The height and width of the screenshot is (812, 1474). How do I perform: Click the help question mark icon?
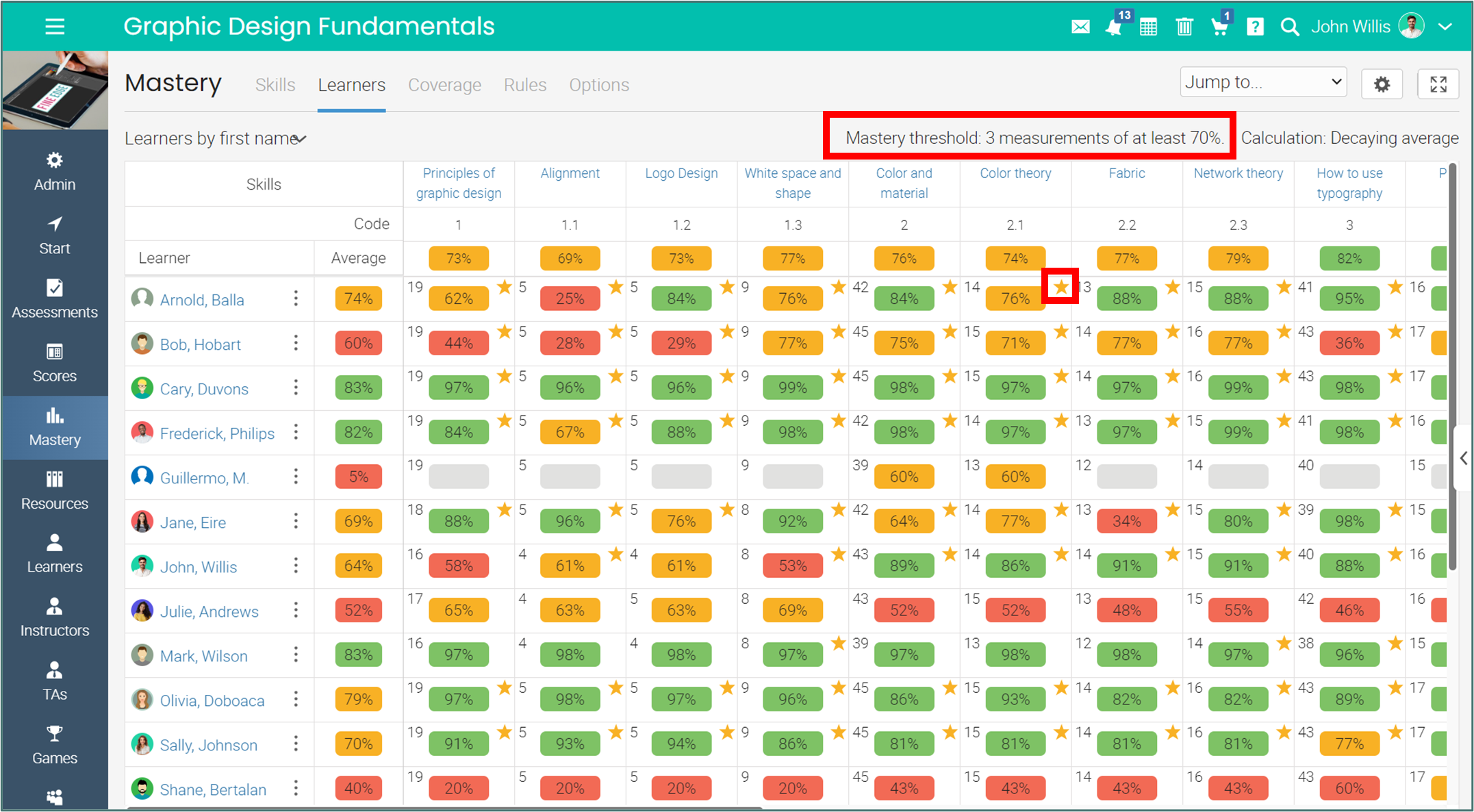[1255, 27]
